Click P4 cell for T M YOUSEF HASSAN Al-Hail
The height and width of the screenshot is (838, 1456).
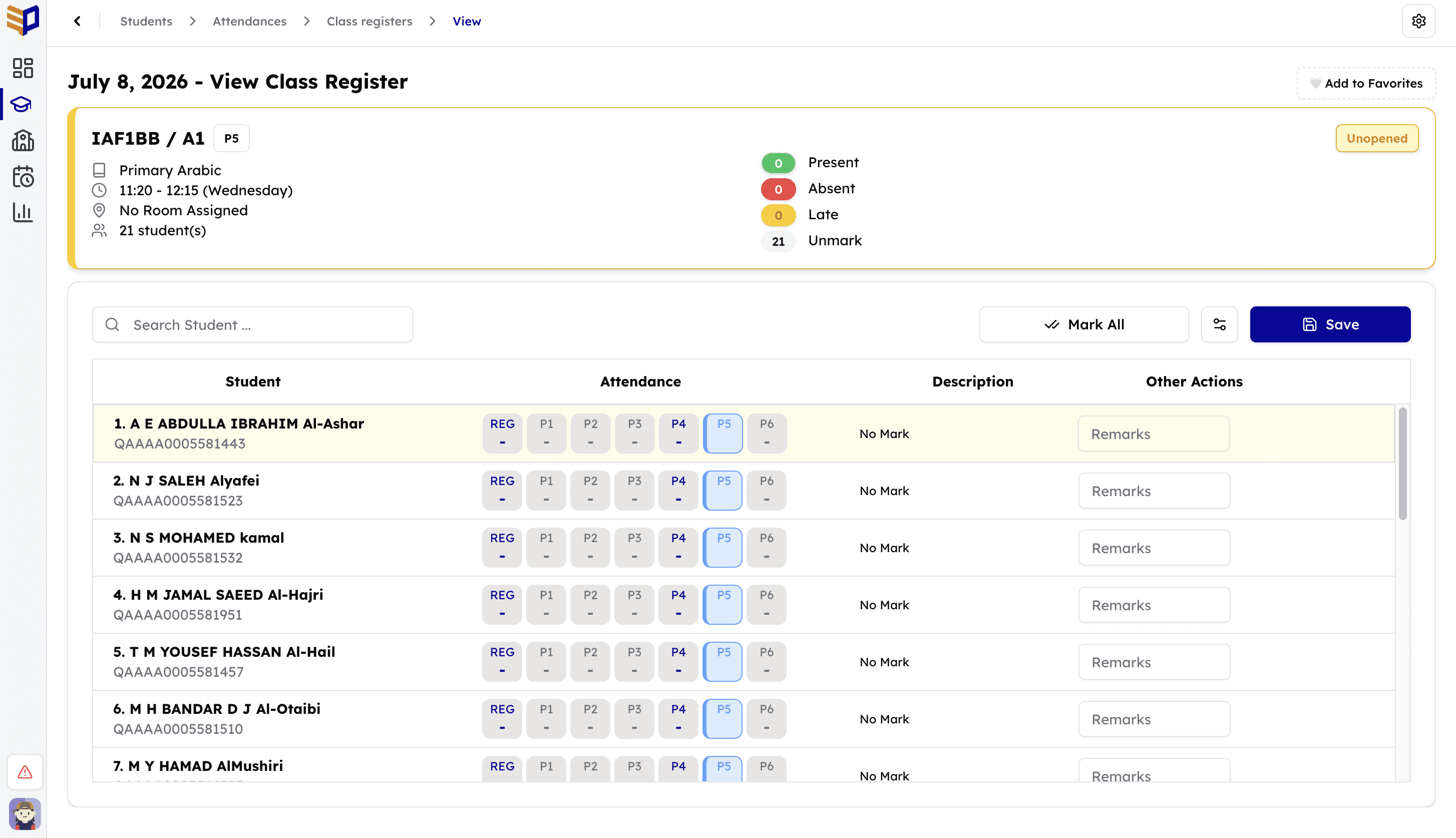pos(678,661)
